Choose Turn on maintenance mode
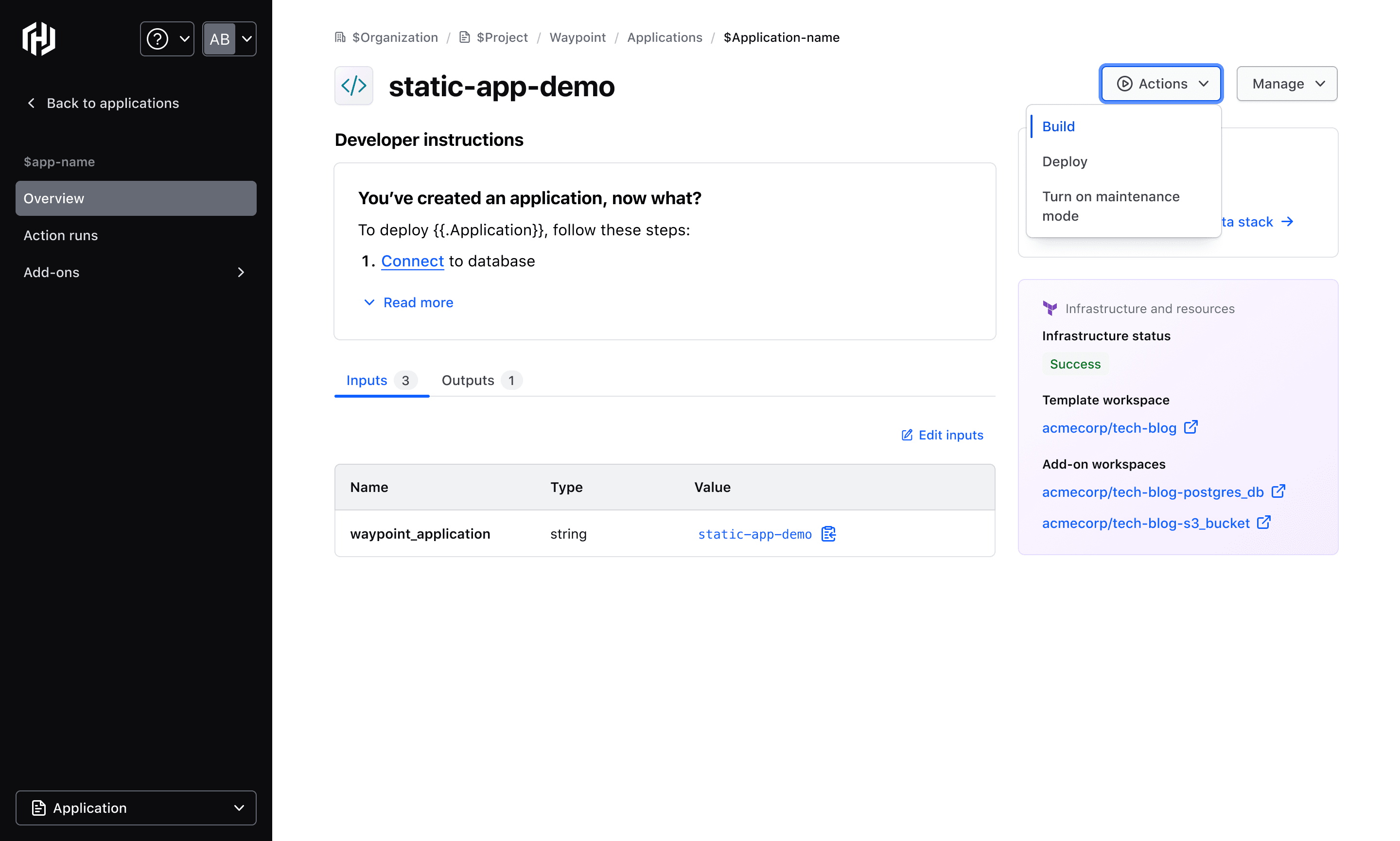Image resolution: width=1400 pixels, height=841 pixels. coord(1110,206)
